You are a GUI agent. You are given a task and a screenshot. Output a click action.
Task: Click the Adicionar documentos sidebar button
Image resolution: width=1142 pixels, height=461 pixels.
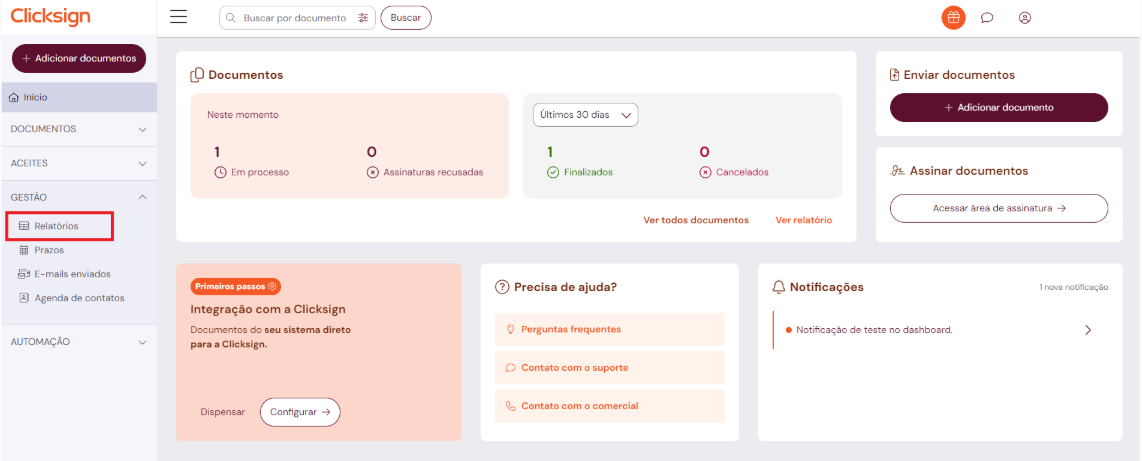79,58
